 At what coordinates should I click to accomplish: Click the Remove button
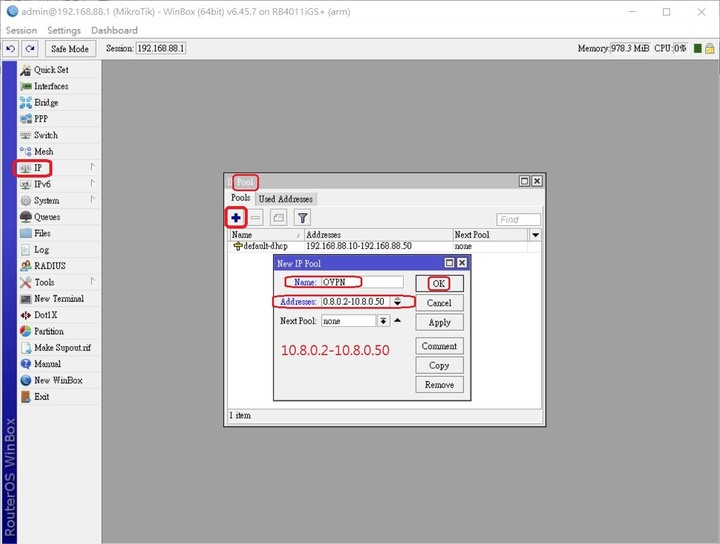(439, 385)
